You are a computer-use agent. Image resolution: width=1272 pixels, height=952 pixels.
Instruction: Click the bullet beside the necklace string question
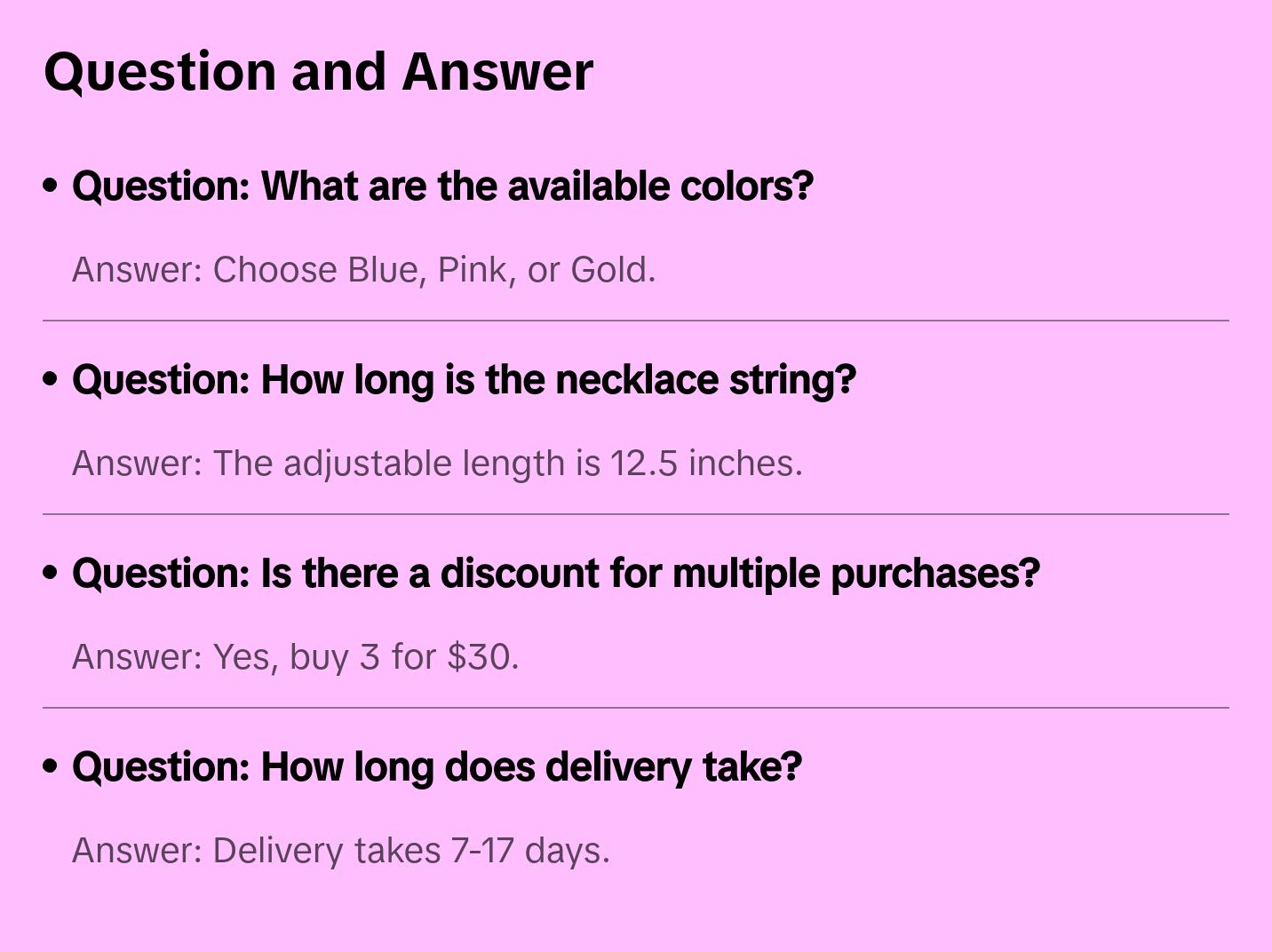click(x=51, y=380)
